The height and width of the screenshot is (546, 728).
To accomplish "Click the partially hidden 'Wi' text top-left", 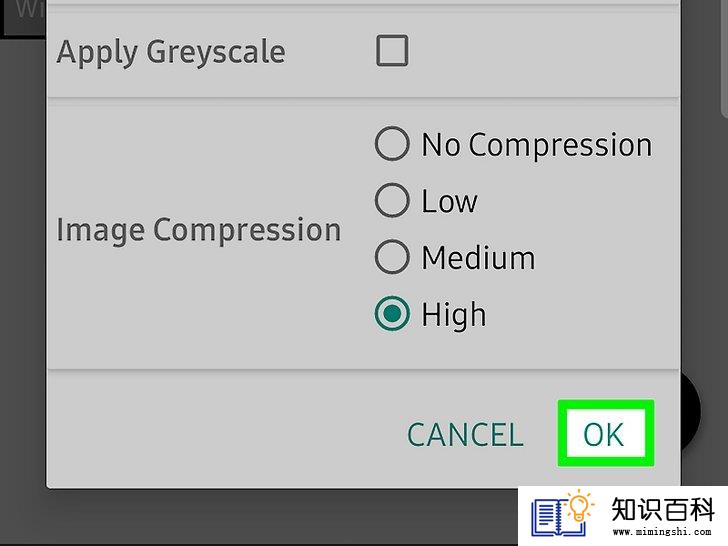I will [27, 9].
